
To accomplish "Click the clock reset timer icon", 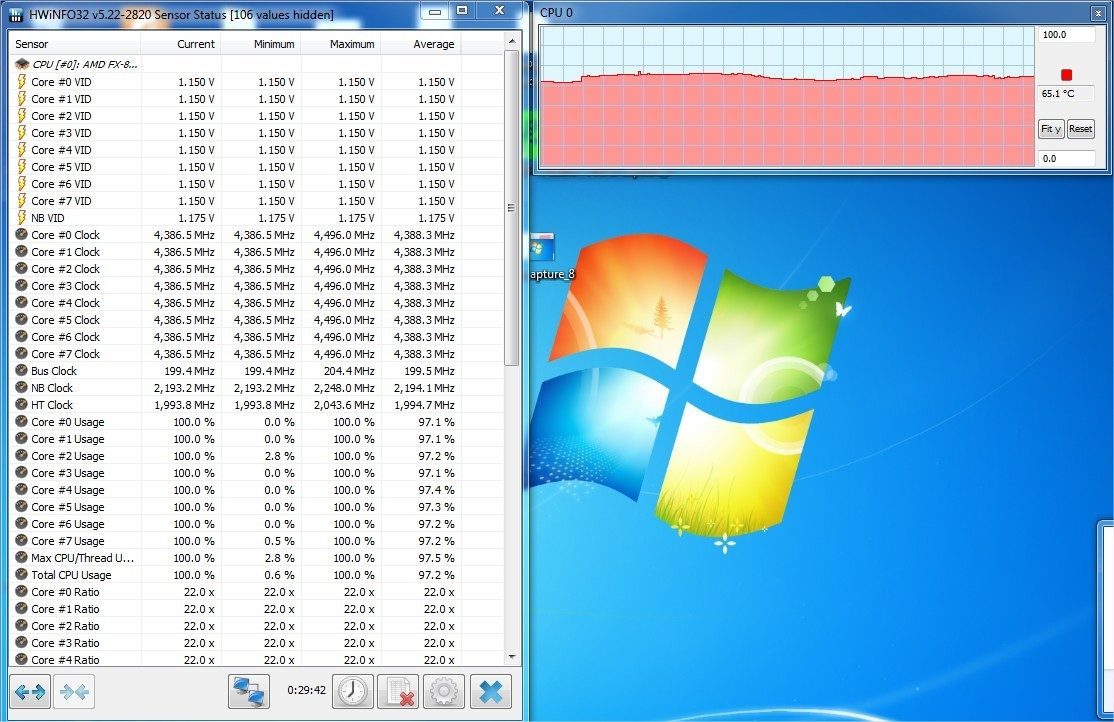I will point(353,691).
